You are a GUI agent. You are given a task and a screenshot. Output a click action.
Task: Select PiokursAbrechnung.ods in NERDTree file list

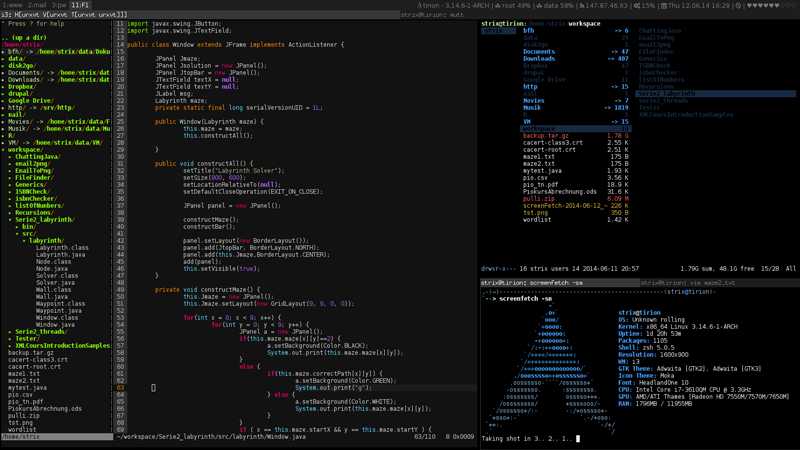pyautogui.click(x=44, y=409)
